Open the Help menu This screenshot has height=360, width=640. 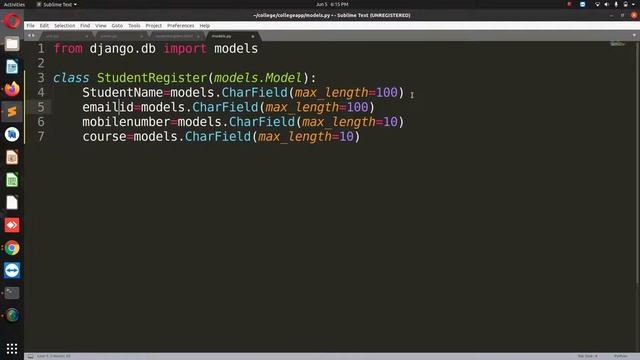pos(204,25)
